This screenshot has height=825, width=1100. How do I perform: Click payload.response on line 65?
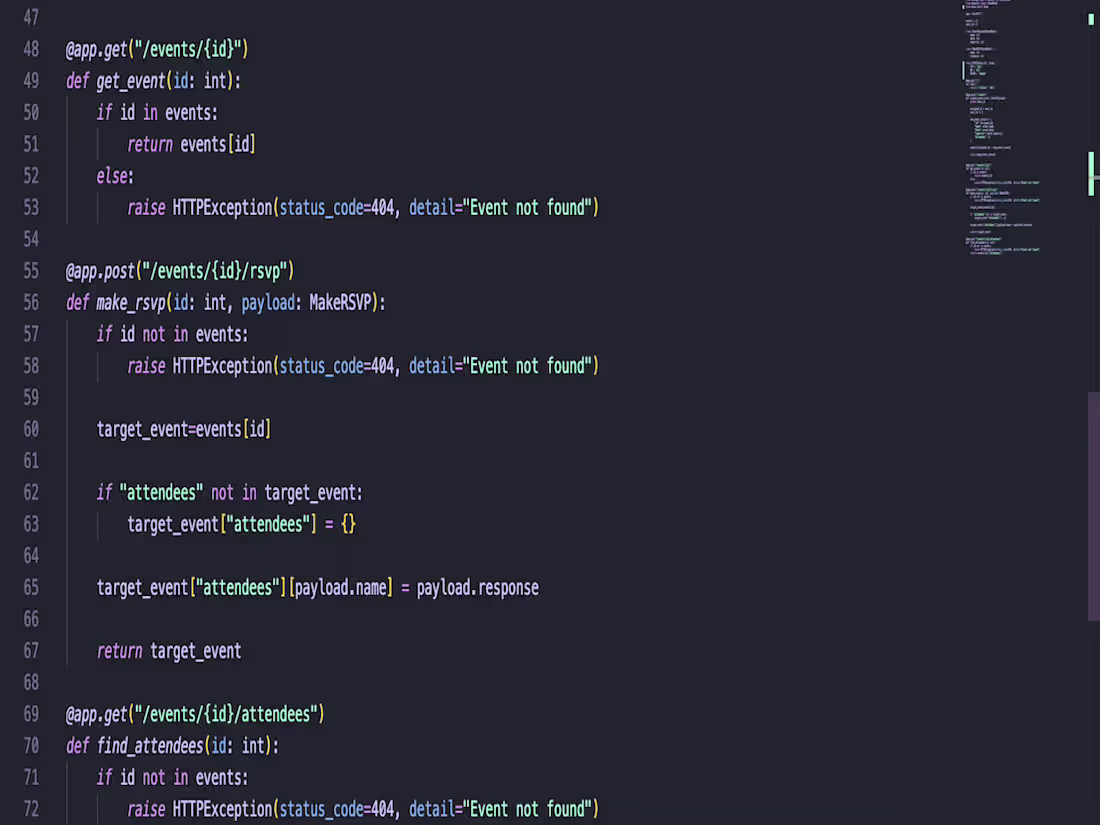(478, 588)
